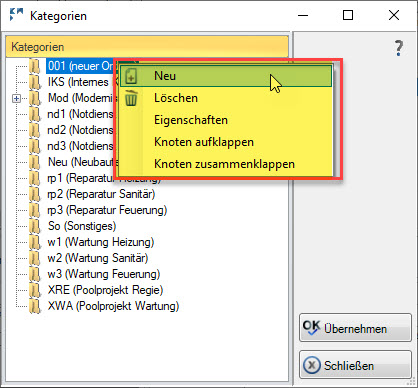Click the Übernehmen button
Viewport: 418px width, 388px height.
pyautogui.click(x=355, y=328)
